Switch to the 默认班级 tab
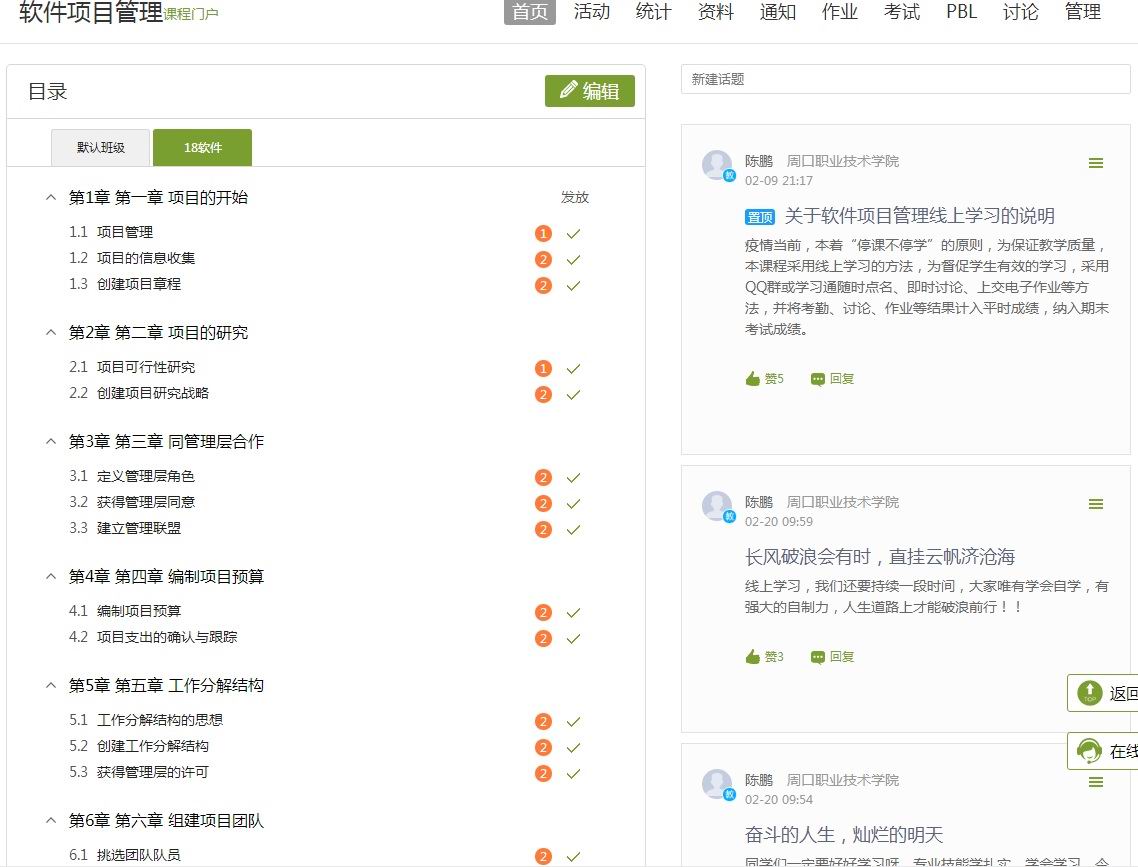Screen dimensions: 1138x867 tap(101, 148)
